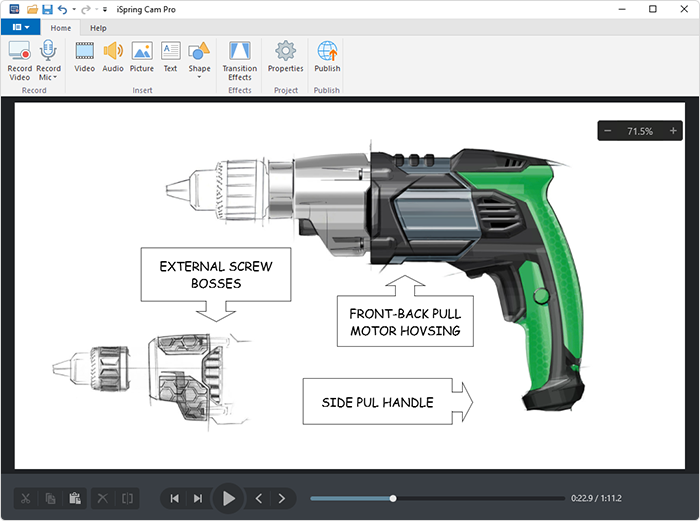Click the Open folder icon in quick access toolbar
The width and height of the screenshot is (700, 521).
[x=32, y=9]
